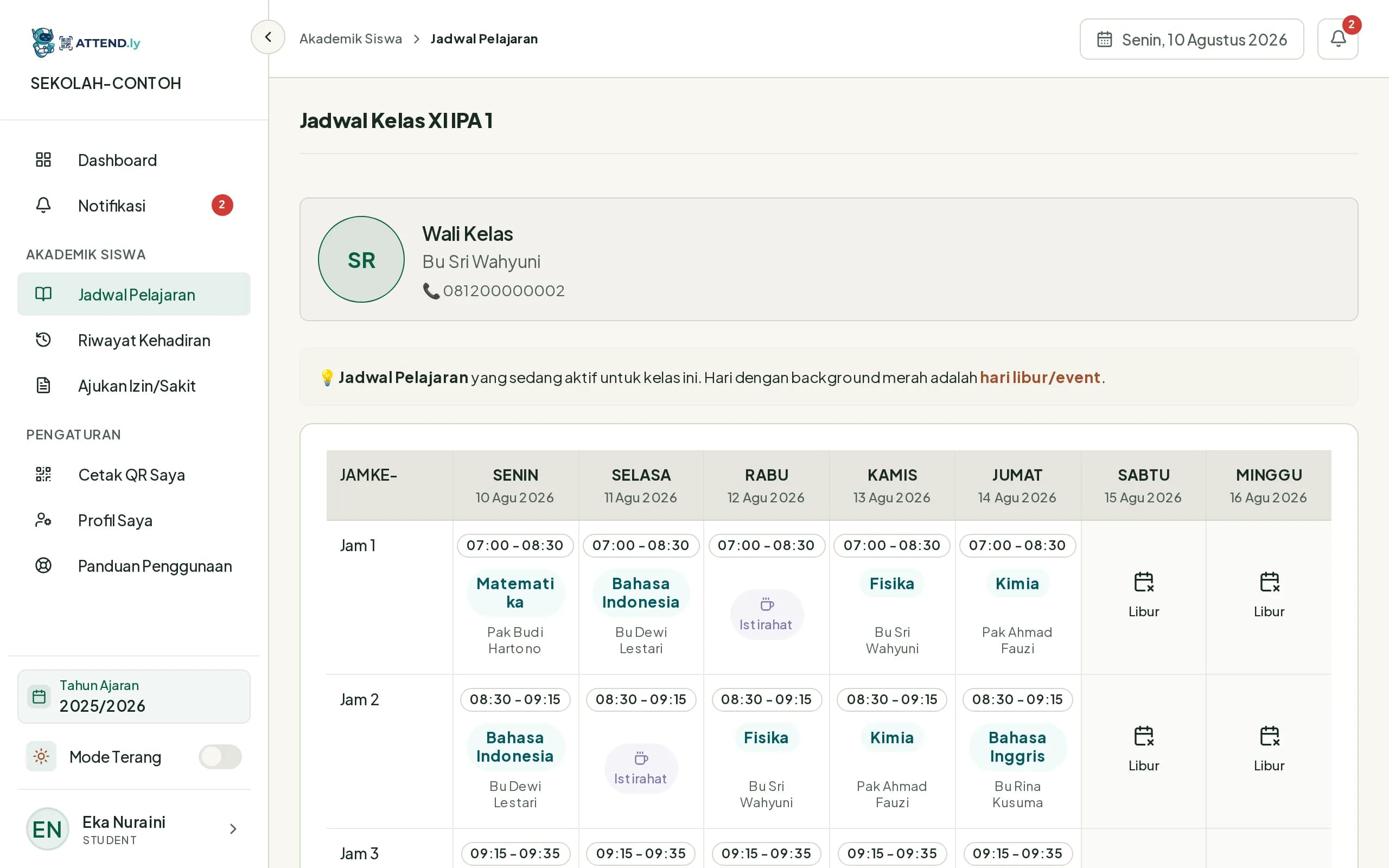The width and height of the screenshot is (1389, 868).
Task: Click the ATTEND.ly logo
Action: (86, 43)
